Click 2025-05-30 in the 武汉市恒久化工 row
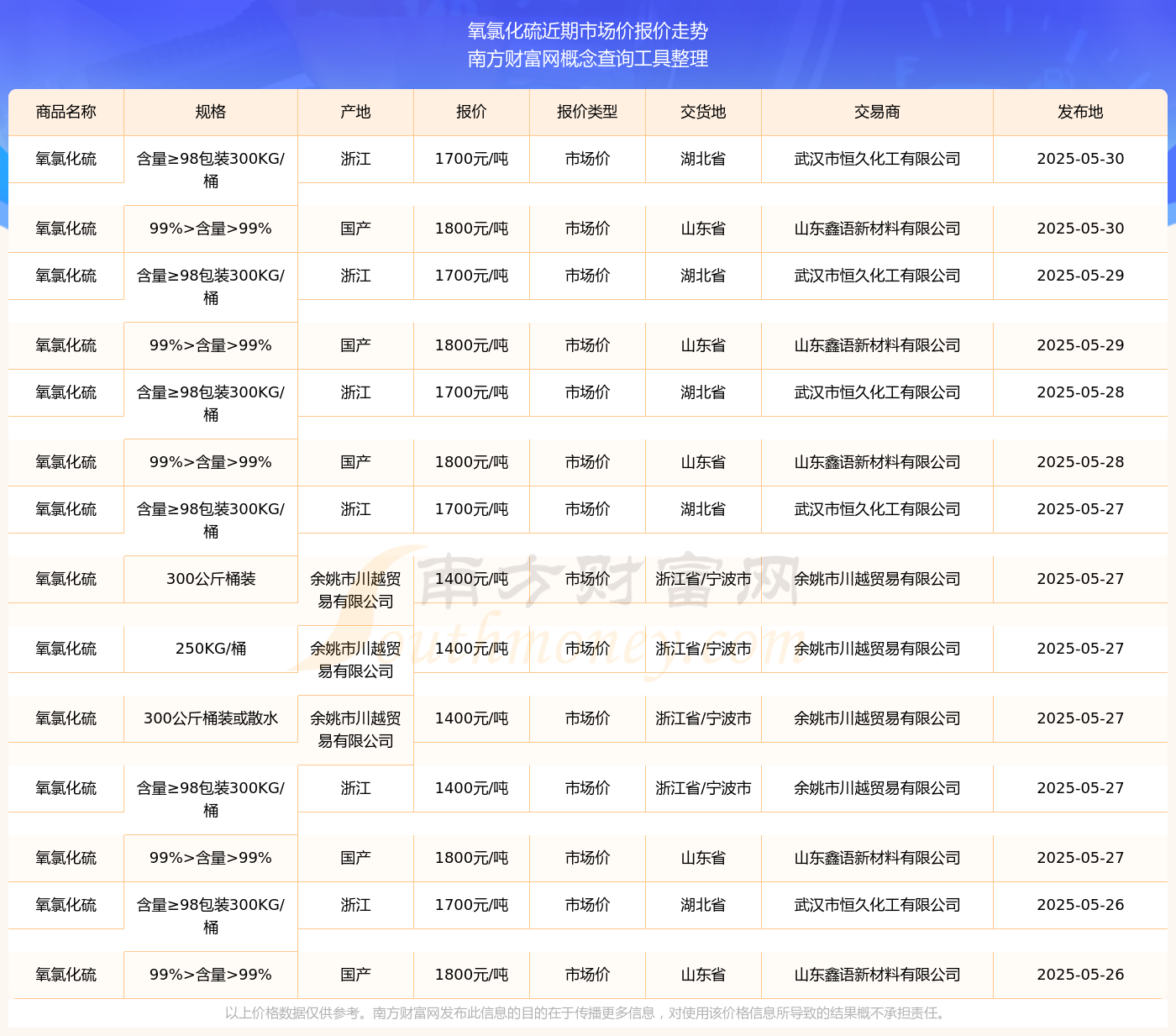Image resolution: width=1176 pixels, height=1036 pixels. (x=1080, y=159)
